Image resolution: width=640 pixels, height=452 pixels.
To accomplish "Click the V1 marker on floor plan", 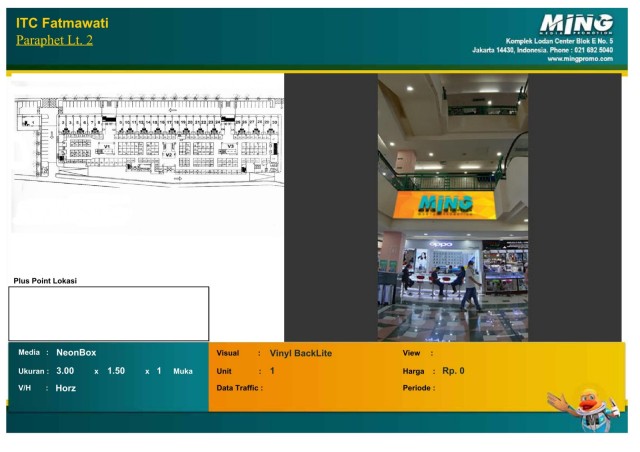I will [107, 146].
